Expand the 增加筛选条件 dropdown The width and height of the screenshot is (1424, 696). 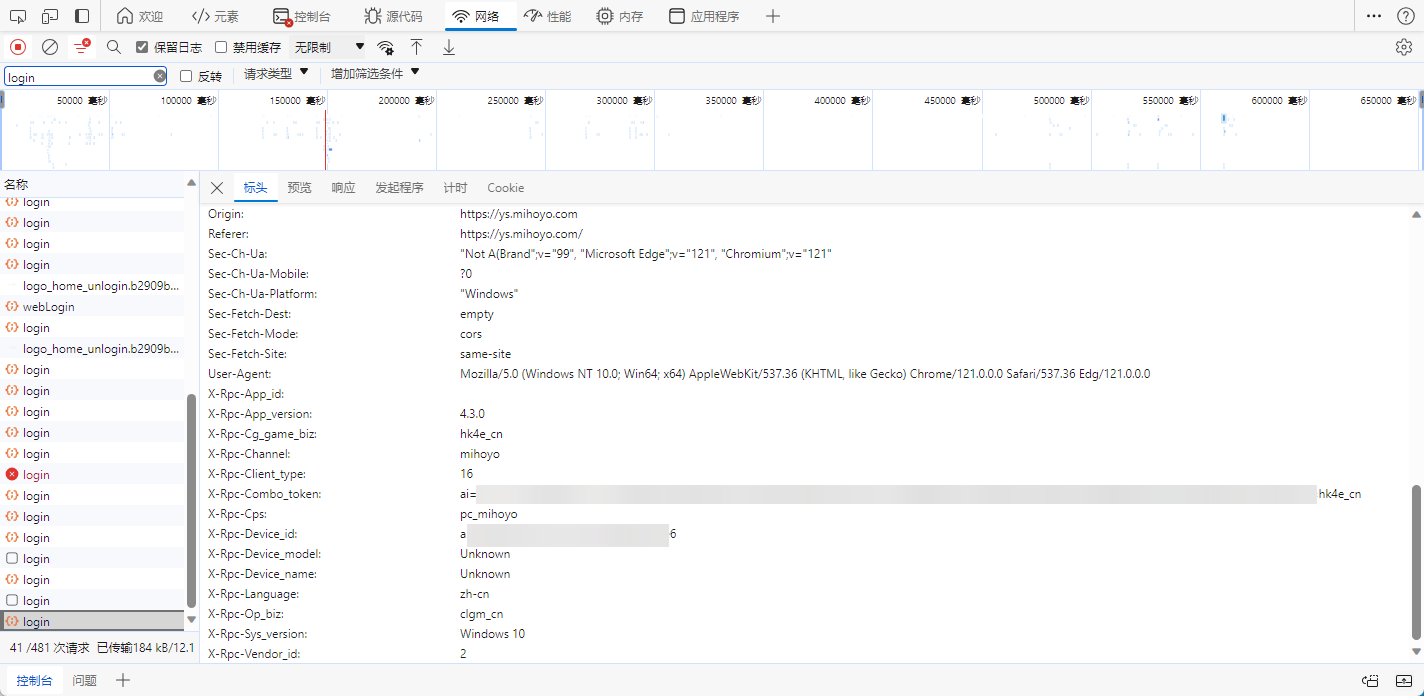[375, 74]
